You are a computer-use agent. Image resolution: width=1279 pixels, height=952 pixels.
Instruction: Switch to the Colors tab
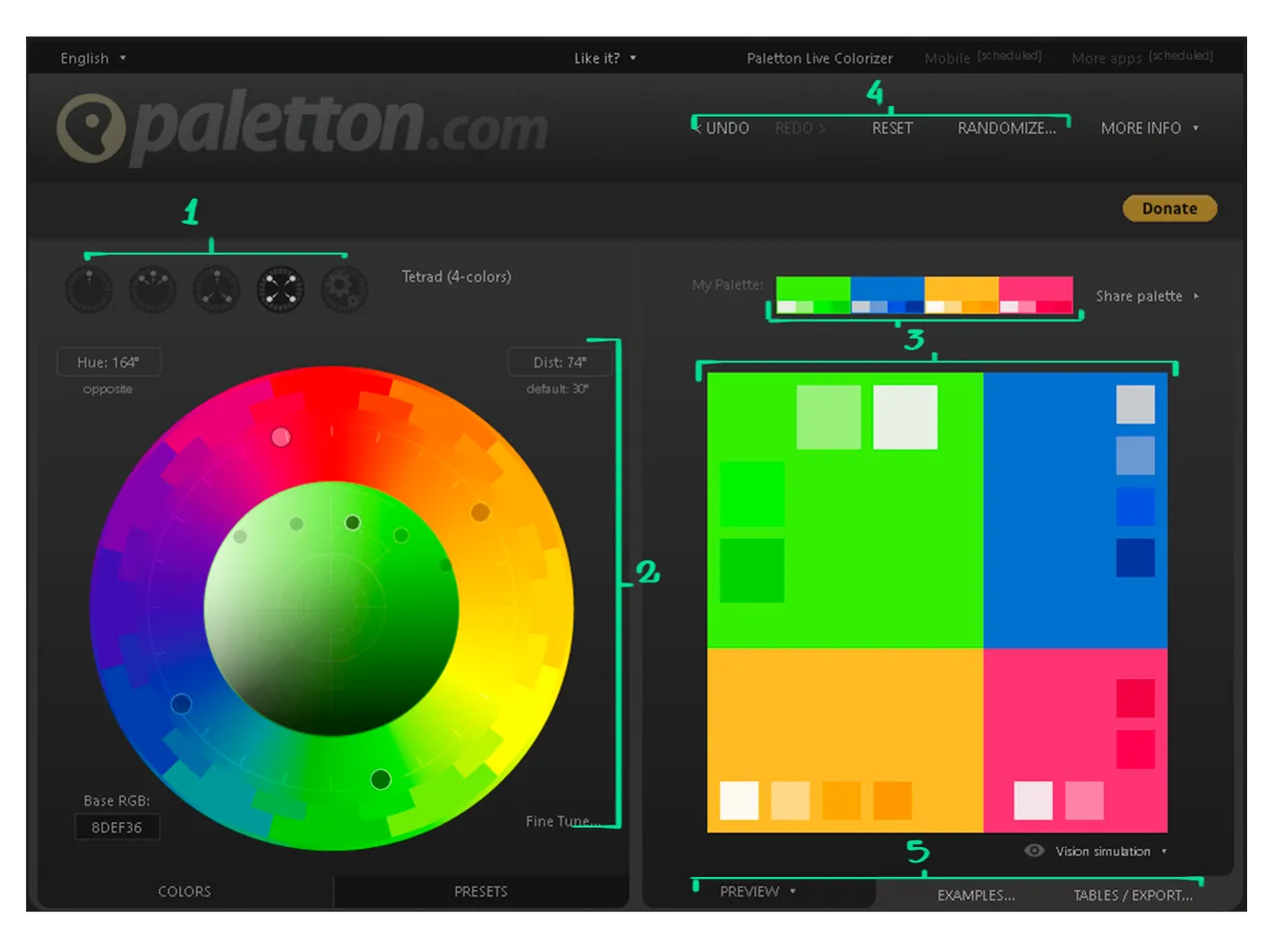(x=185, y=891)
